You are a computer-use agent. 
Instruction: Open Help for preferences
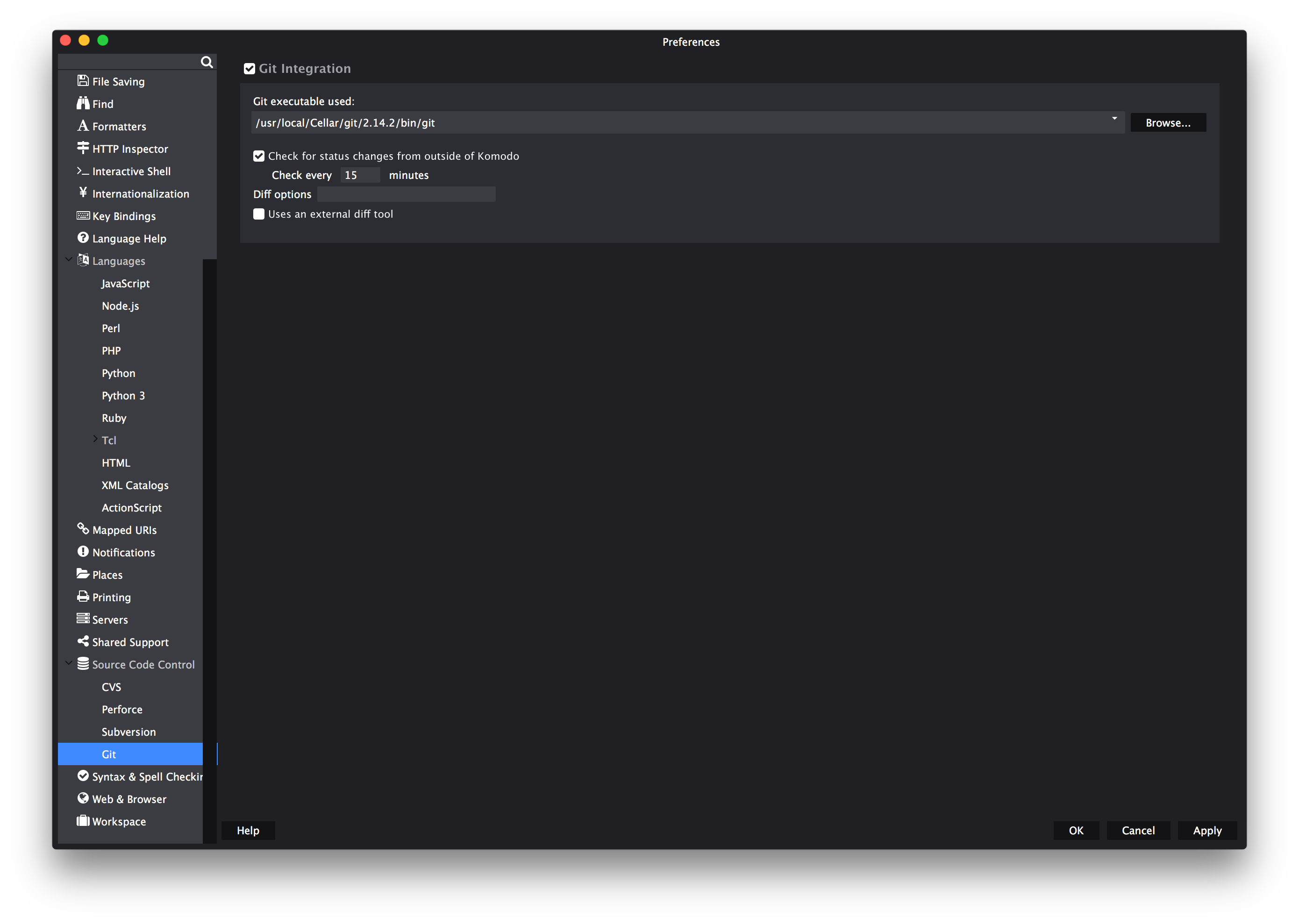pyautogui.click(x=248, y=830)
